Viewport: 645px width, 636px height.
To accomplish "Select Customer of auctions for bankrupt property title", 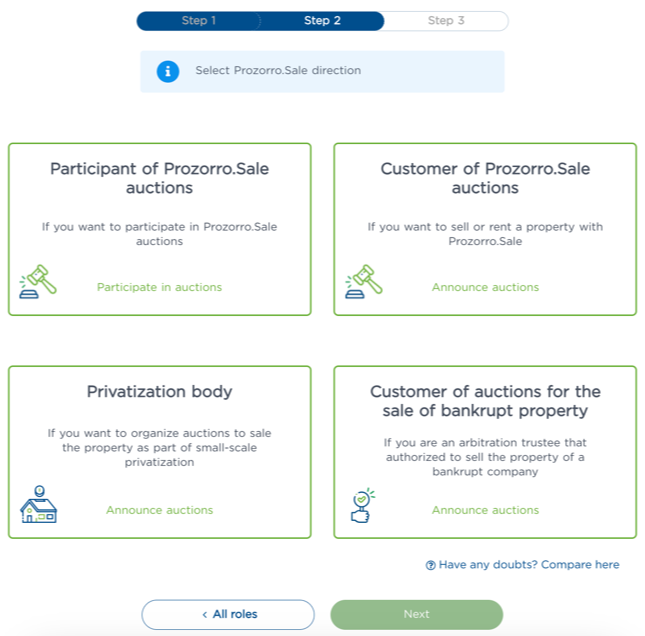I will pos(485,401).
